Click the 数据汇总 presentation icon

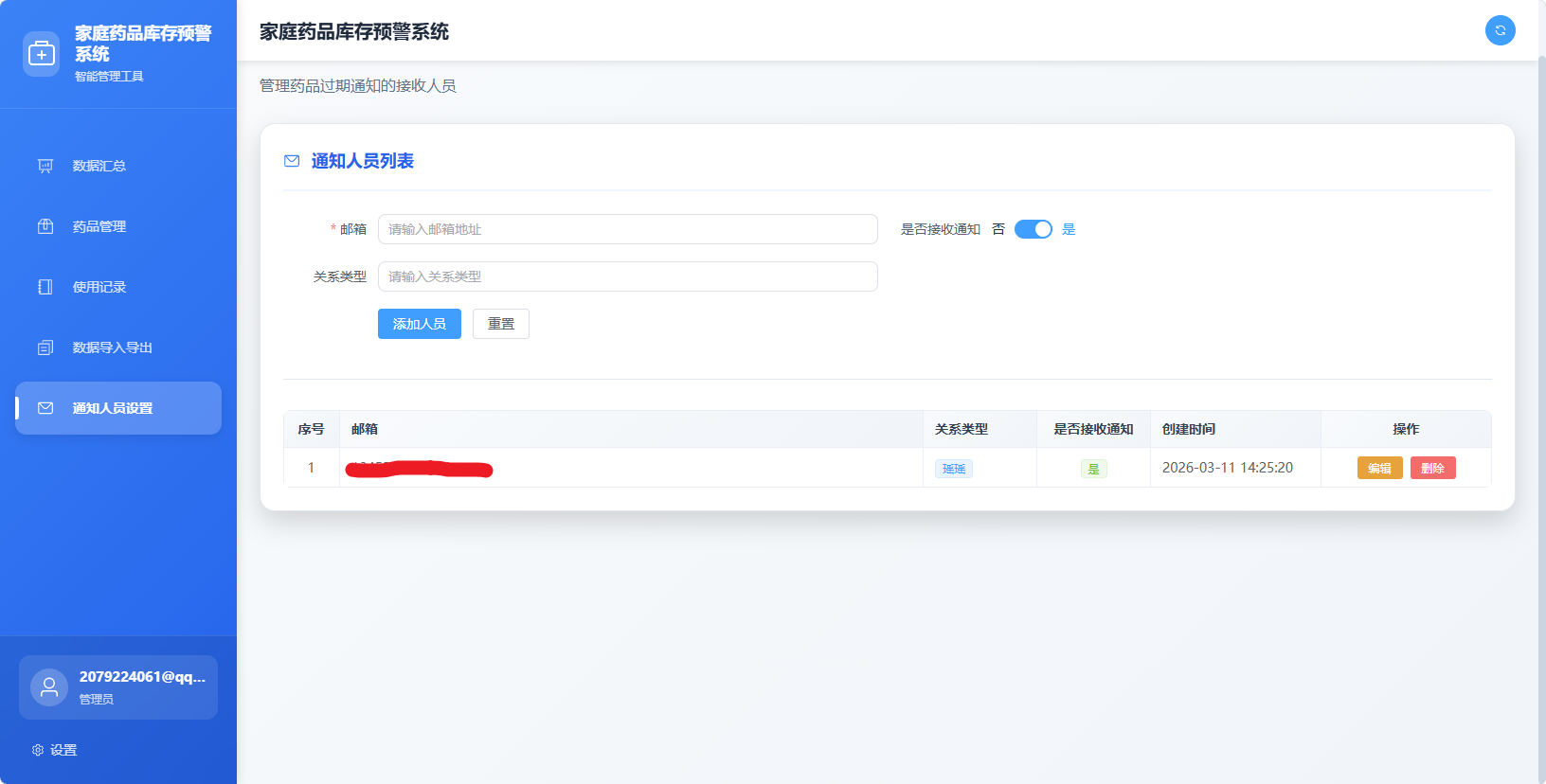pos(45,166)
